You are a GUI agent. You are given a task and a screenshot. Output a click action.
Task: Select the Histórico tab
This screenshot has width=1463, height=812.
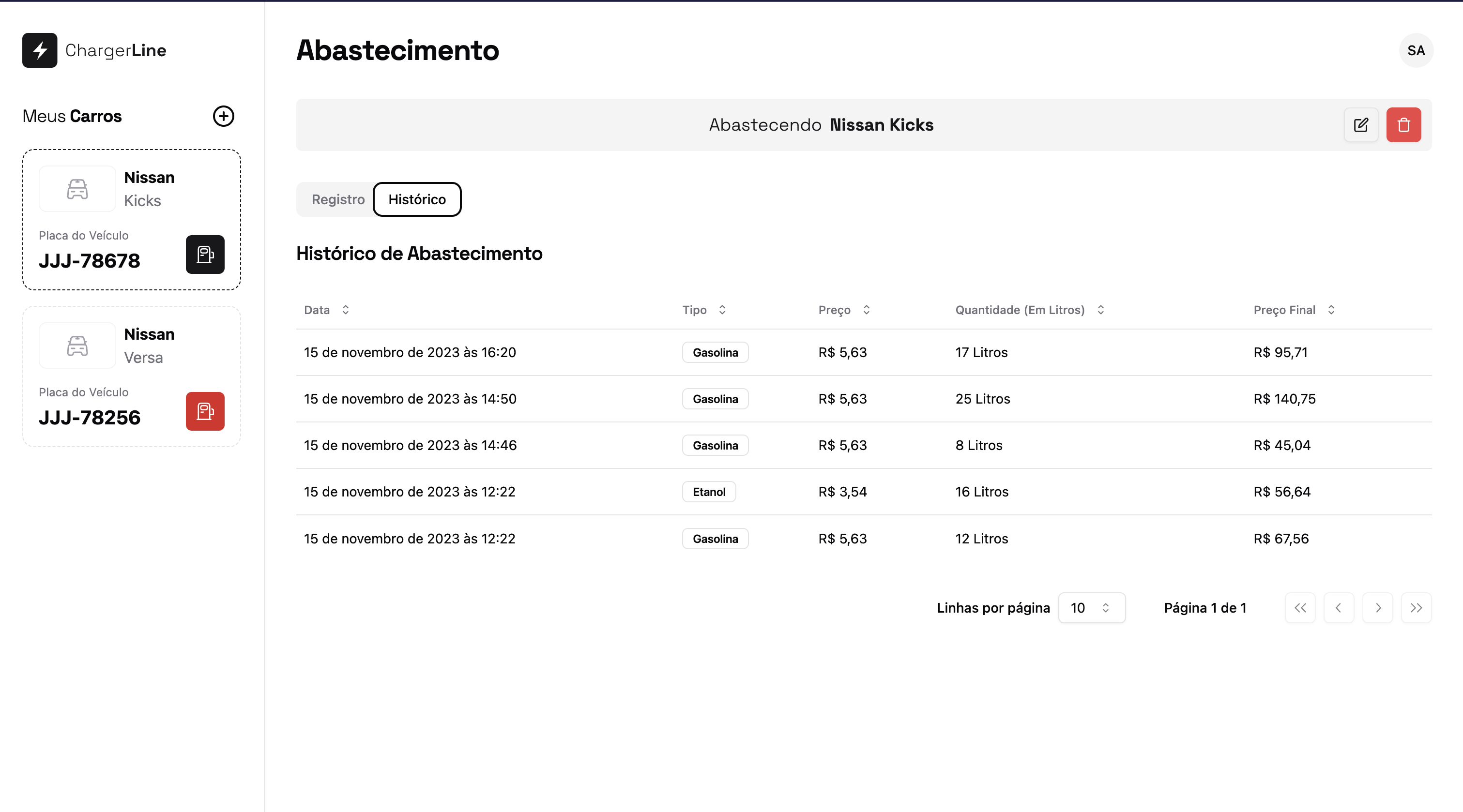tap(417, 199)
